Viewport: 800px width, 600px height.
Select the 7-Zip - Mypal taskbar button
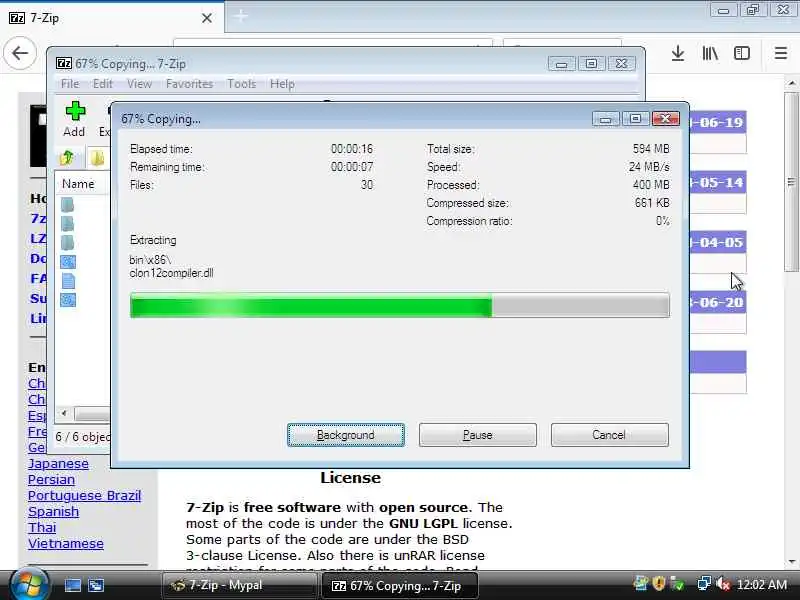(238, 585)
